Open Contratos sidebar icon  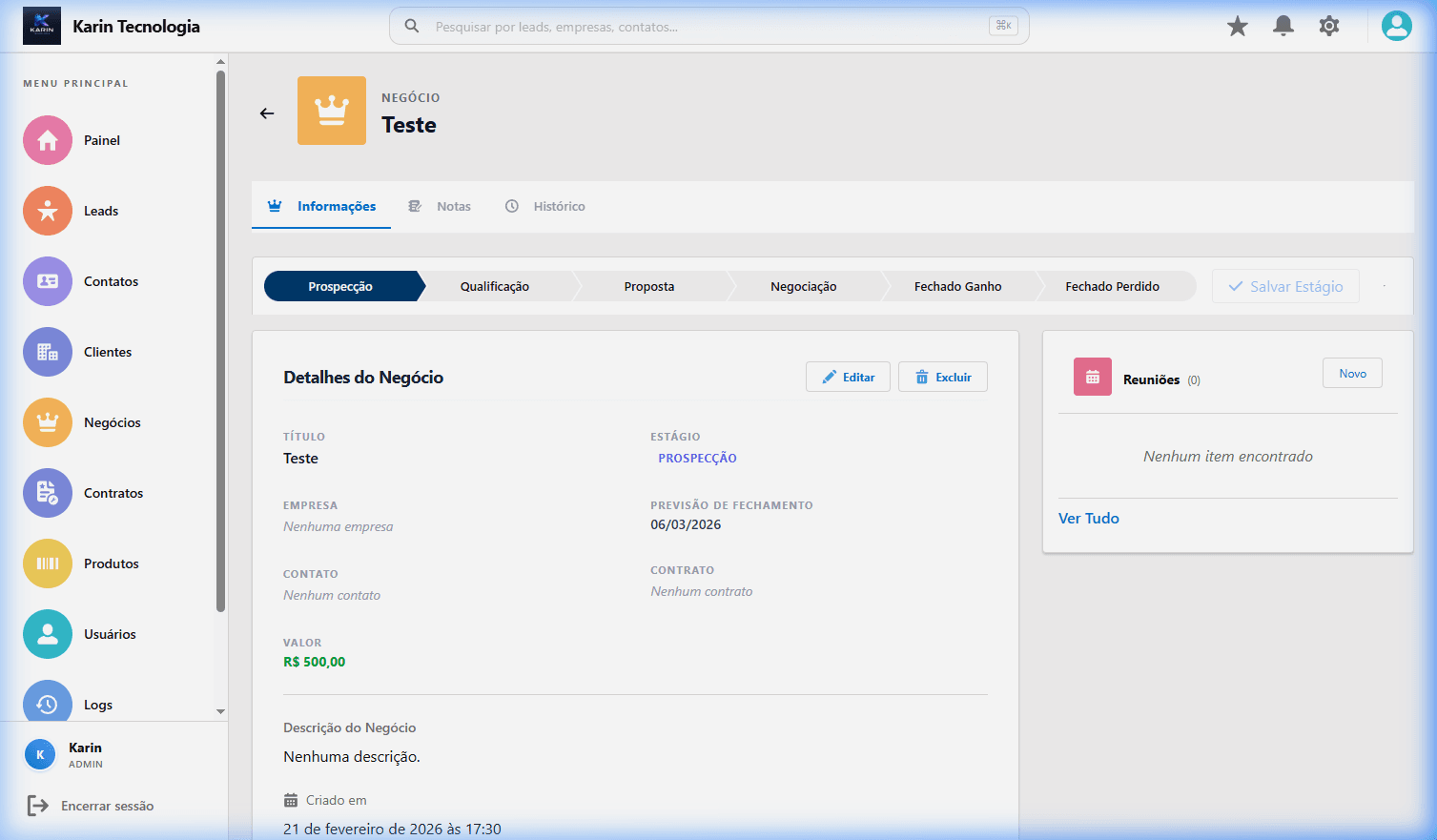pyautogui.click(x=48, y=493)
